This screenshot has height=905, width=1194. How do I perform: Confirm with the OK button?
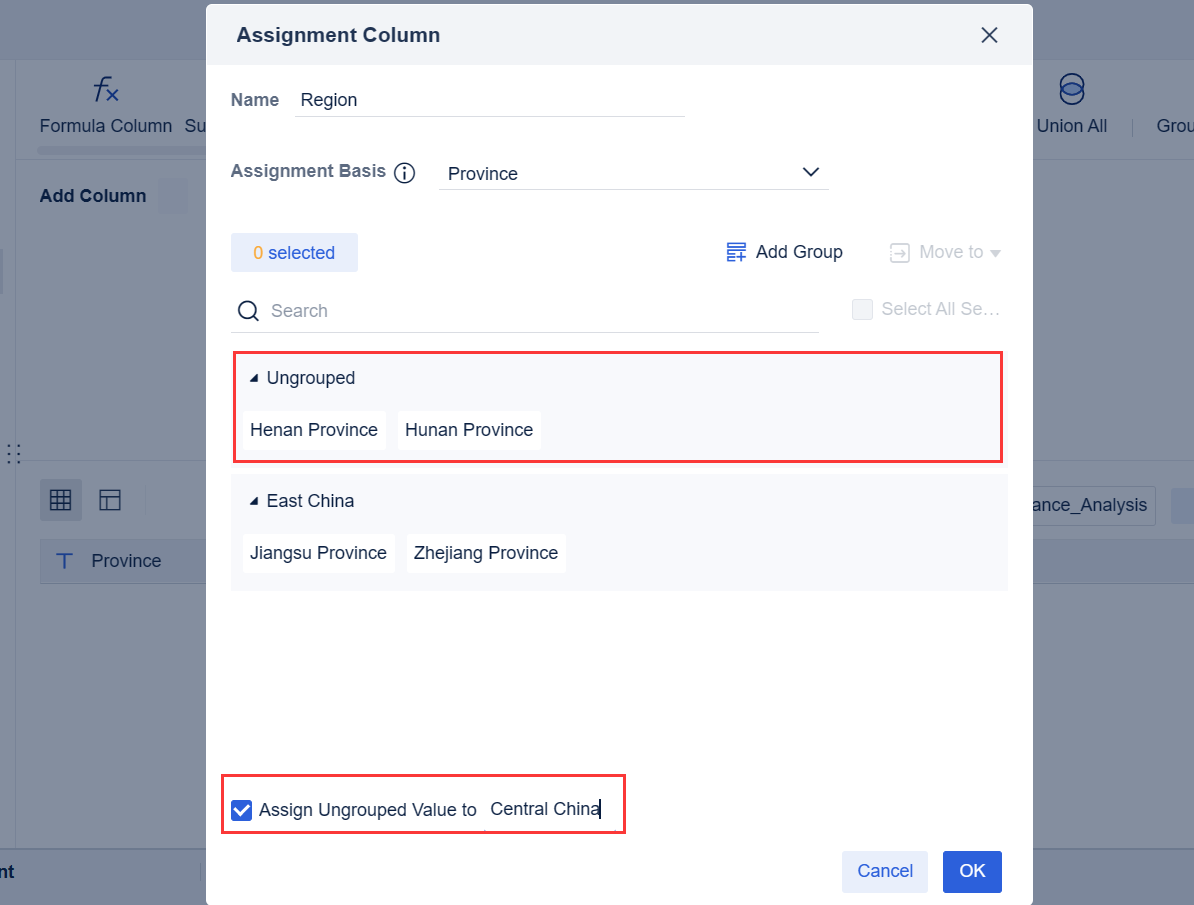pos(971,871)
